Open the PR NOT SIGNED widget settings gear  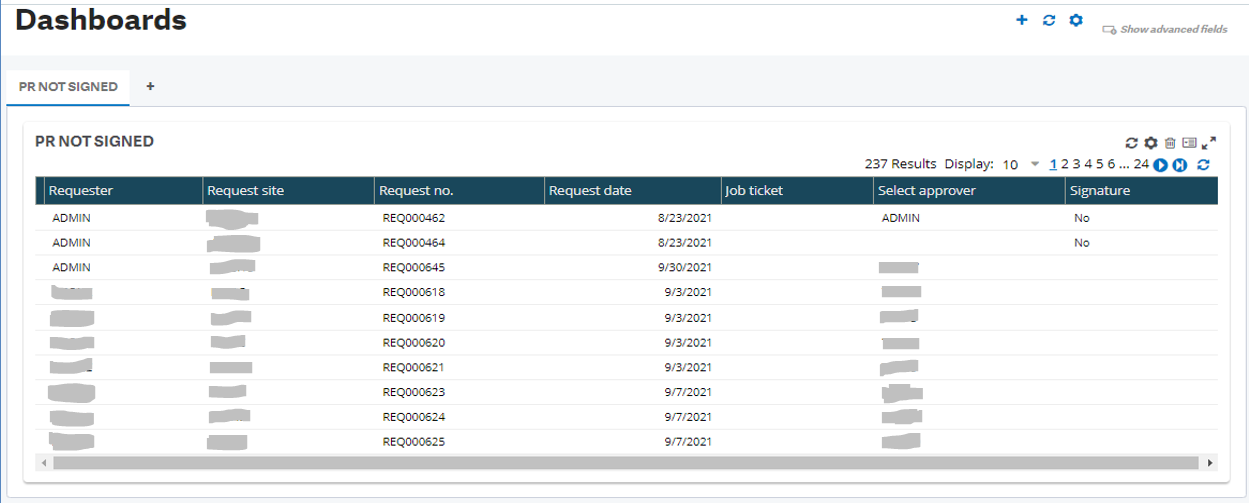(x=1151, y=144)
